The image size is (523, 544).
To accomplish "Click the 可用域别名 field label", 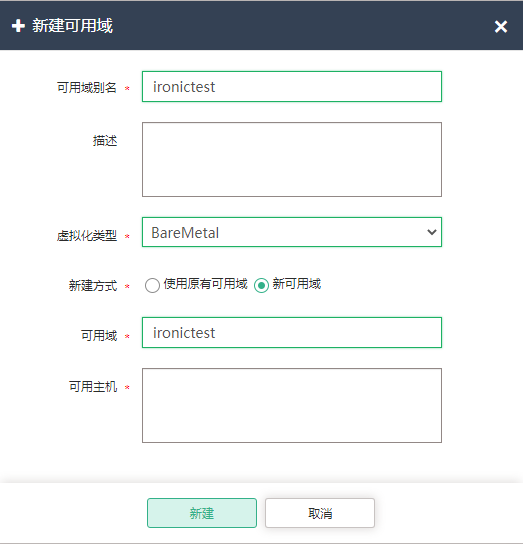I will 87,87.
